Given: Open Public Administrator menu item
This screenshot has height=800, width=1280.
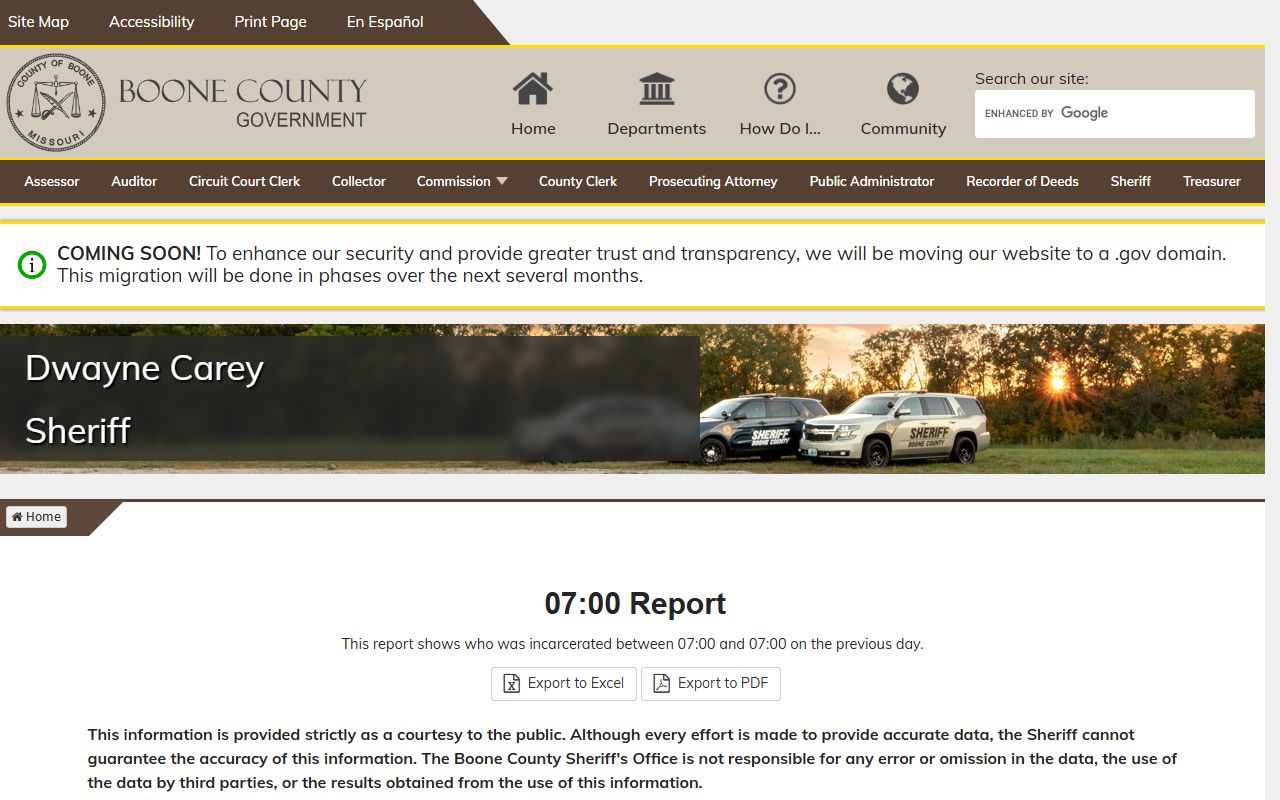Looking at the screenshot, I should tap(872, 181).
